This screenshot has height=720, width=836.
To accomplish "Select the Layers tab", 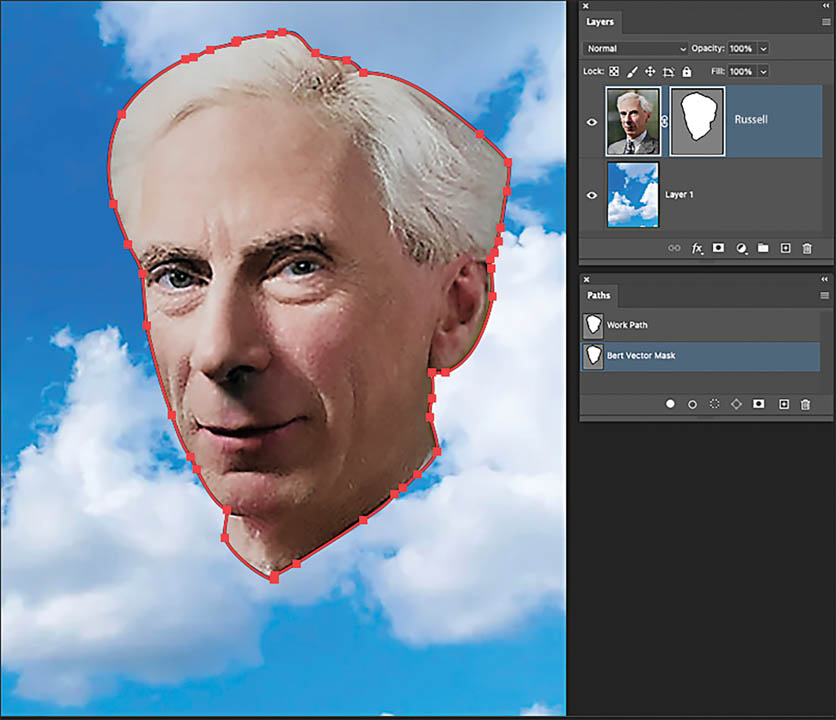I will [600, 22].
